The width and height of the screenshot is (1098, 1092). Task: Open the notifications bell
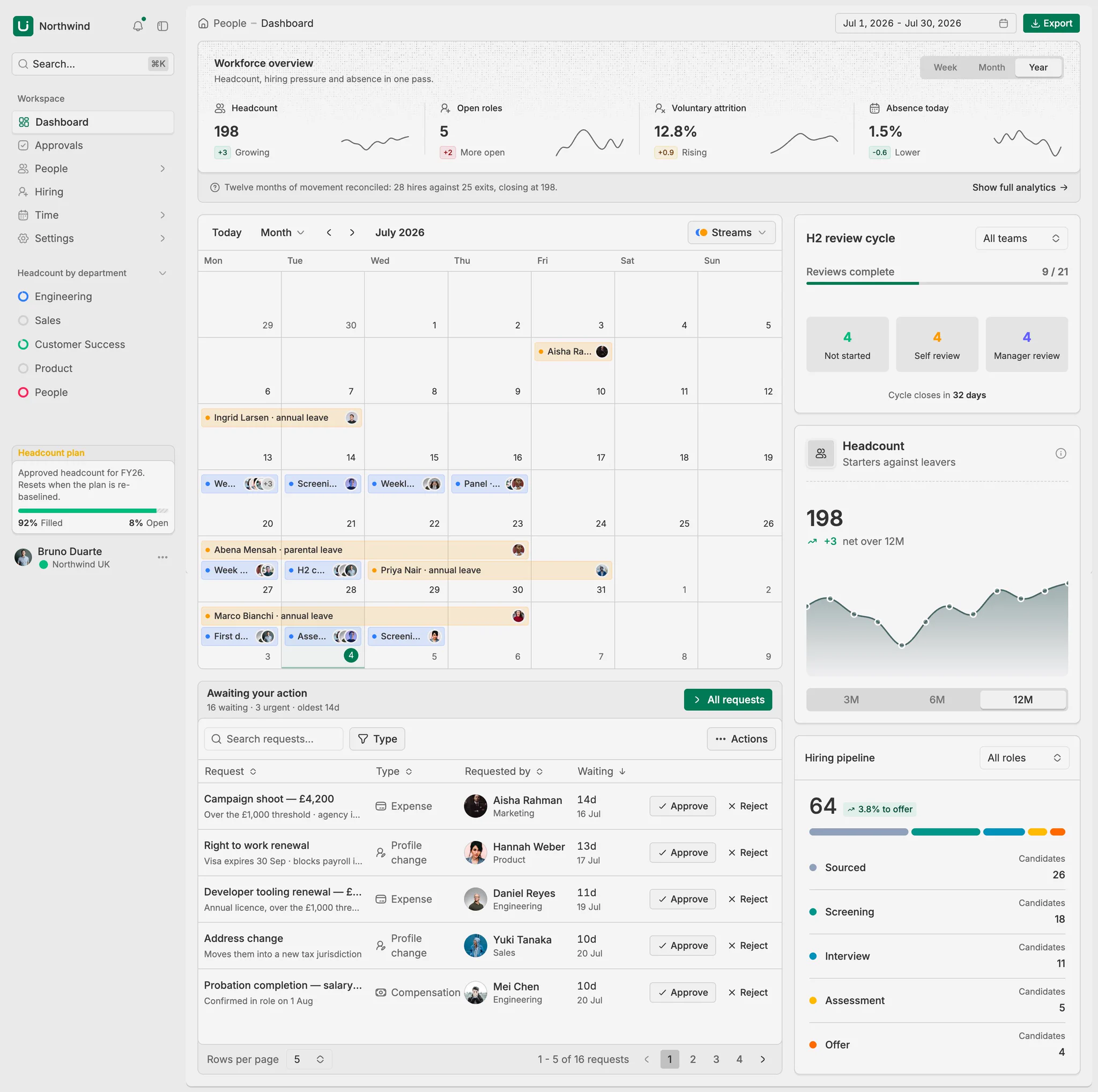[138, 26]
